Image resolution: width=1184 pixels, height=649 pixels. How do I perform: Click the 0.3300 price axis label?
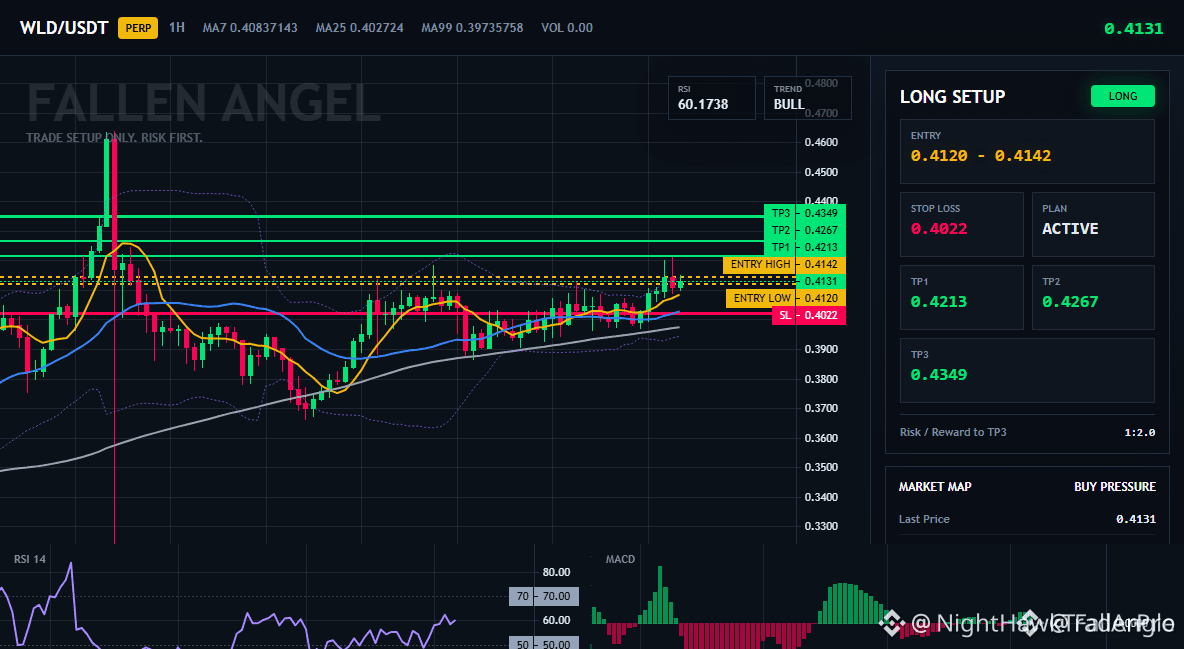pos(821,526)
